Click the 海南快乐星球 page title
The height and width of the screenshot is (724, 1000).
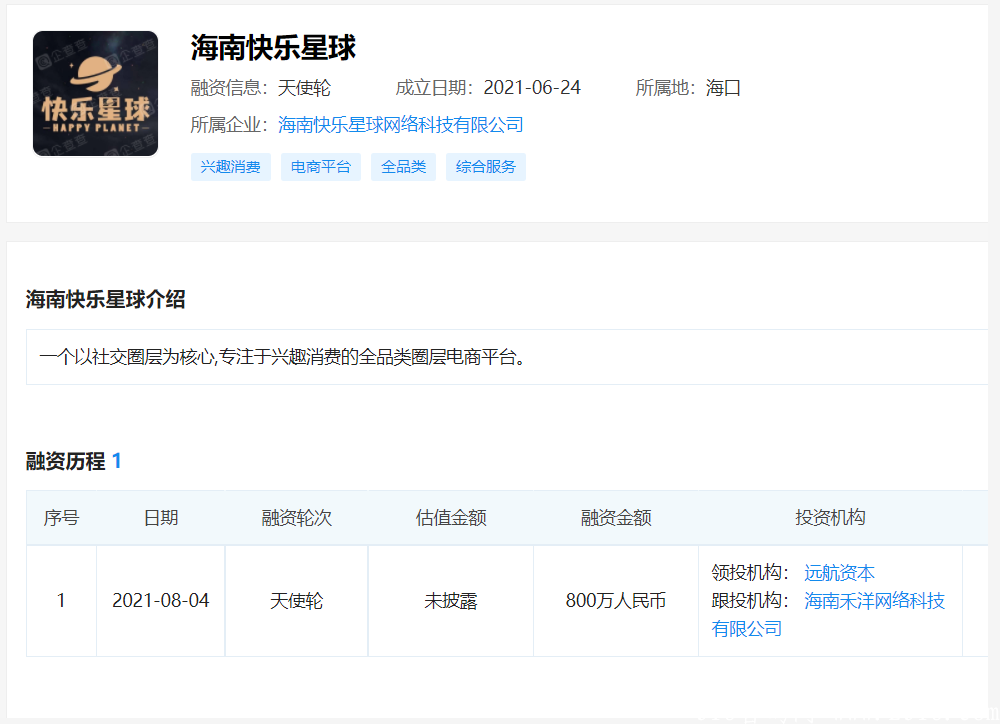tap(273, 48)
